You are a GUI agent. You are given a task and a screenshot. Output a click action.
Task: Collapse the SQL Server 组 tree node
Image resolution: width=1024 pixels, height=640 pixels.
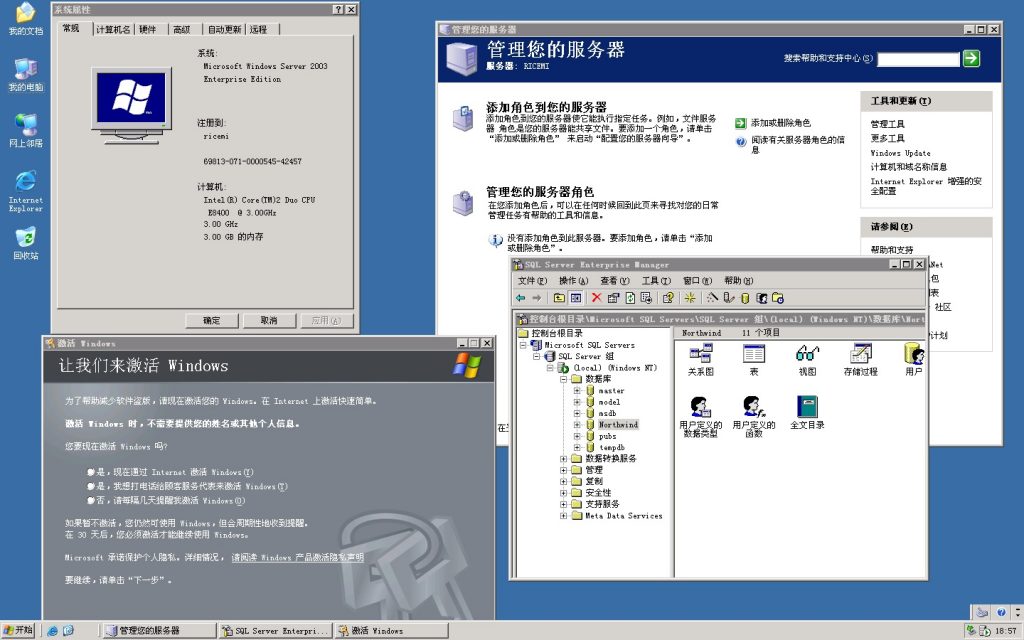click(x=537, y=357)
